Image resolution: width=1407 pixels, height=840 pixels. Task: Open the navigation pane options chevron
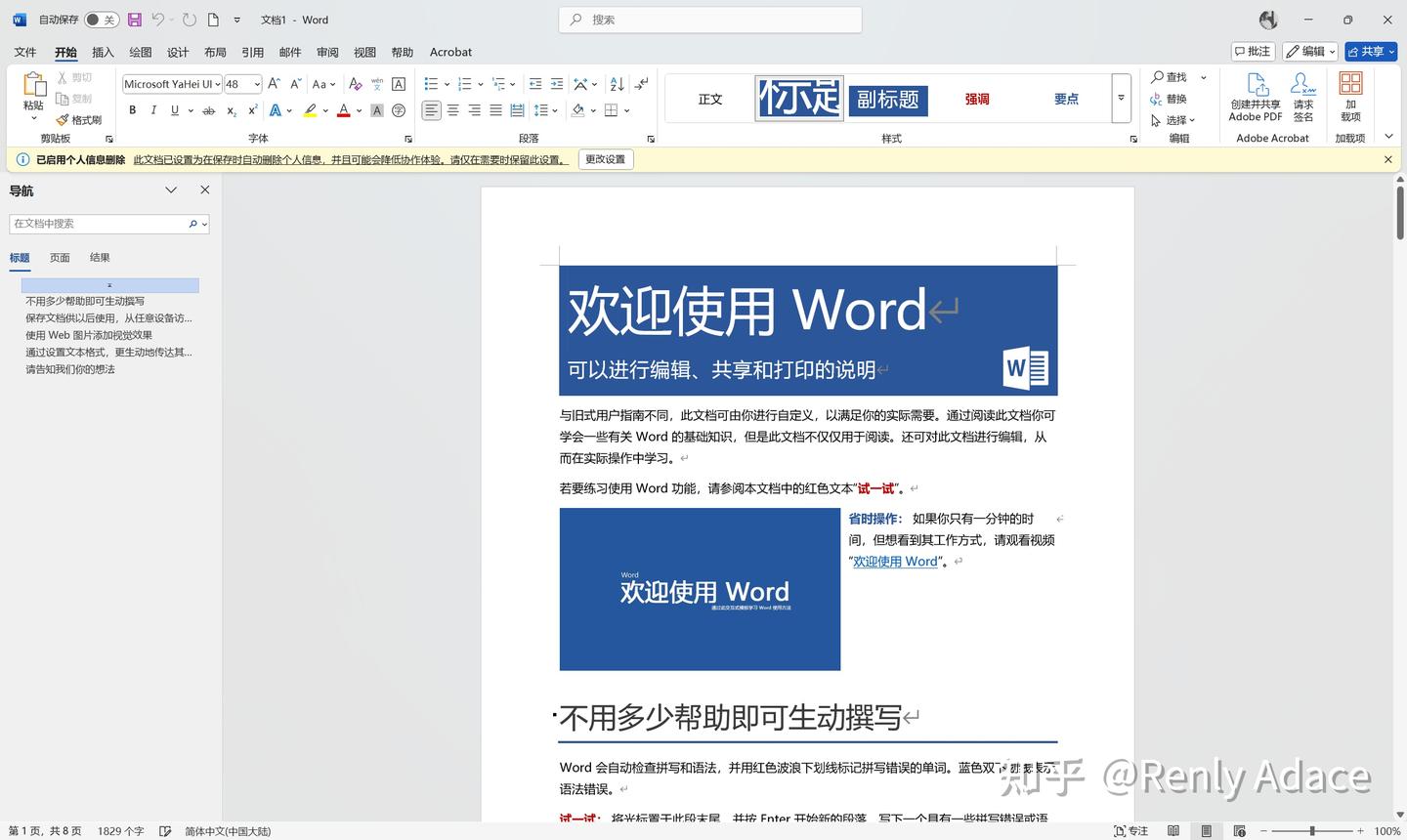click(171, 190)
